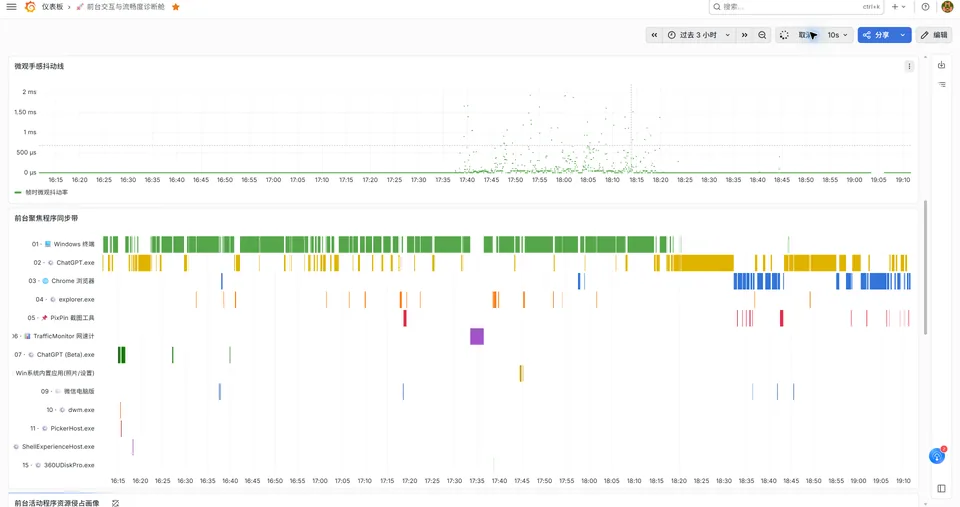
Task: Click the PixPin pin icon in row 05
Action: [x=44, y=318]
